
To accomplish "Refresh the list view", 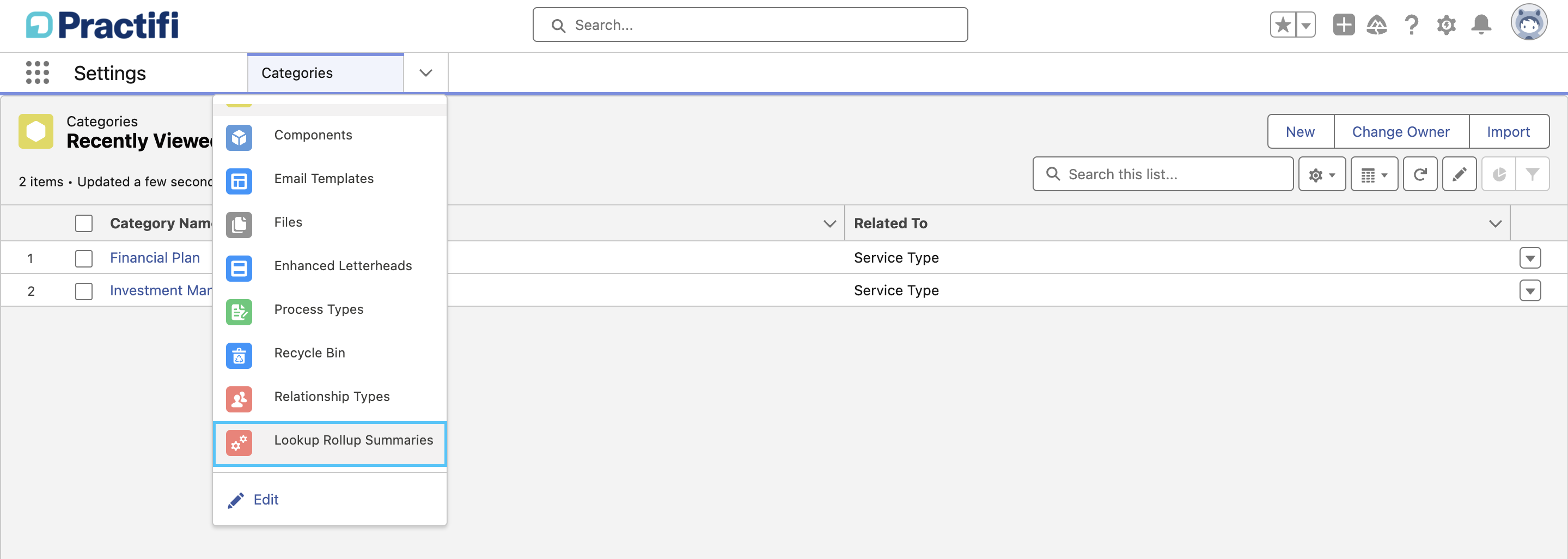I will click(1419, 174).
